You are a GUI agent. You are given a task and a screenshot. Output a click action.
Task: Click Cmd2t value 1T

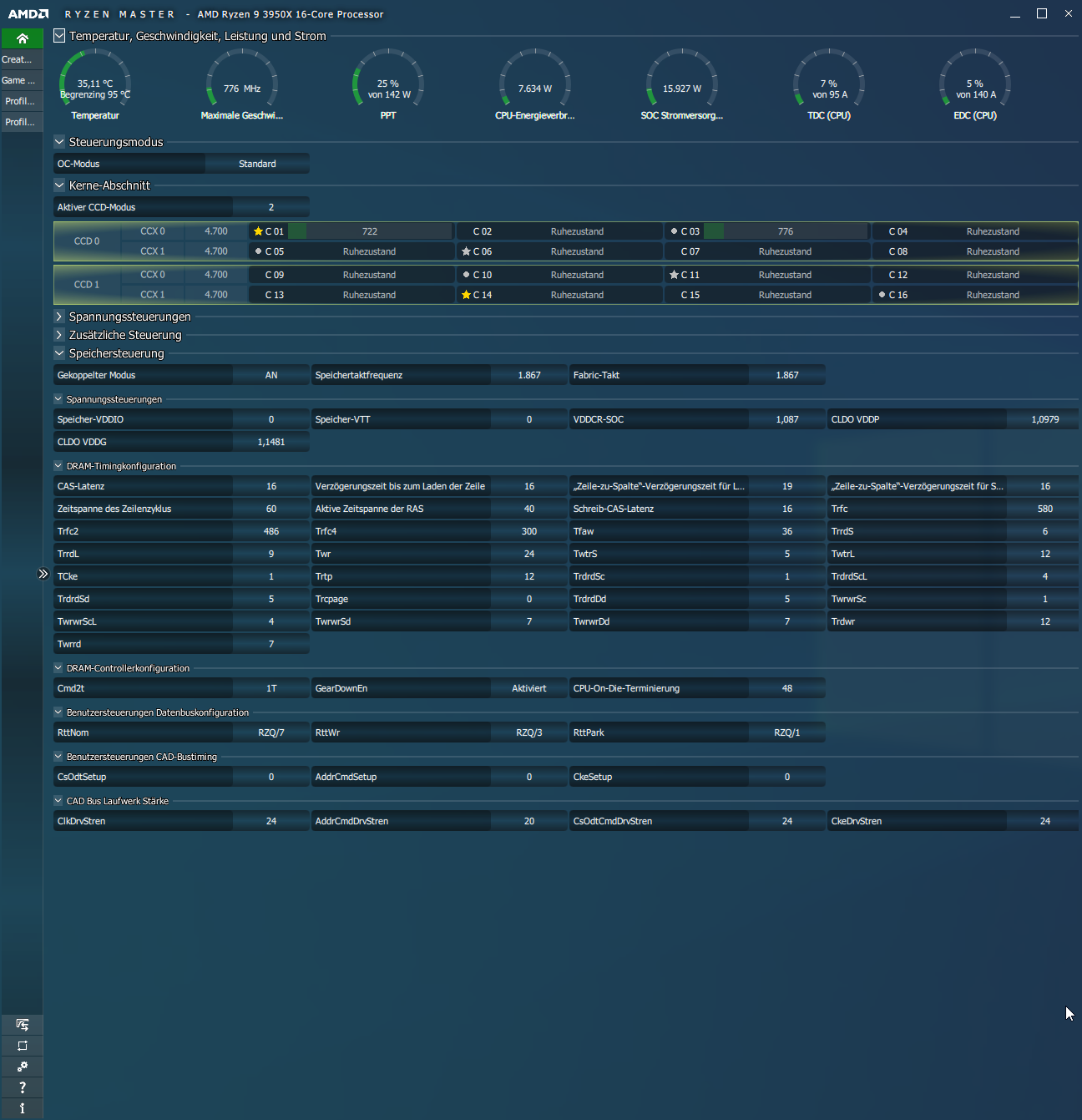[x=271, y=688]
